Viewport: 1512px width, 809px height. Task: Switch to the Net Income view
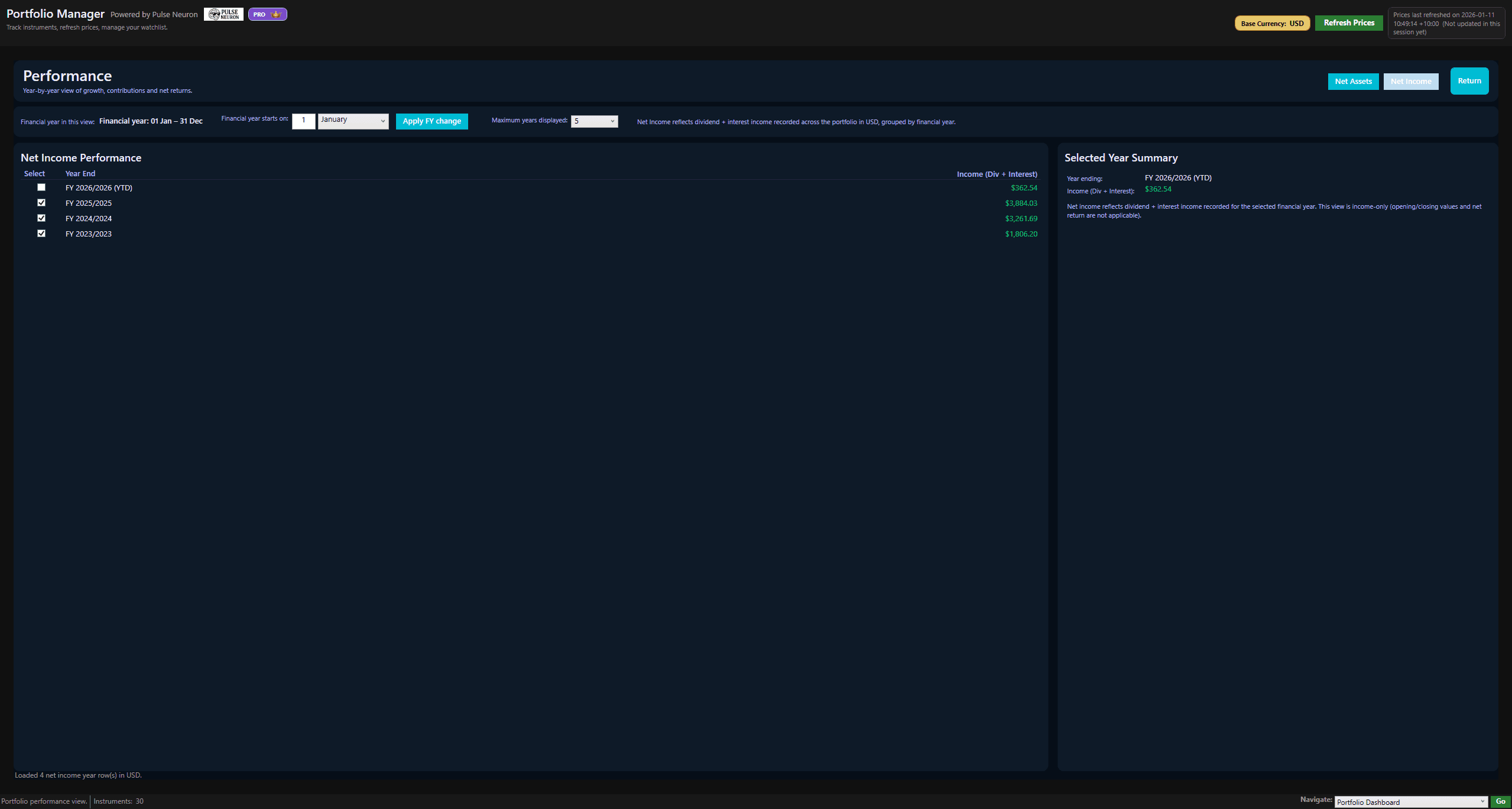(1410, 82)
